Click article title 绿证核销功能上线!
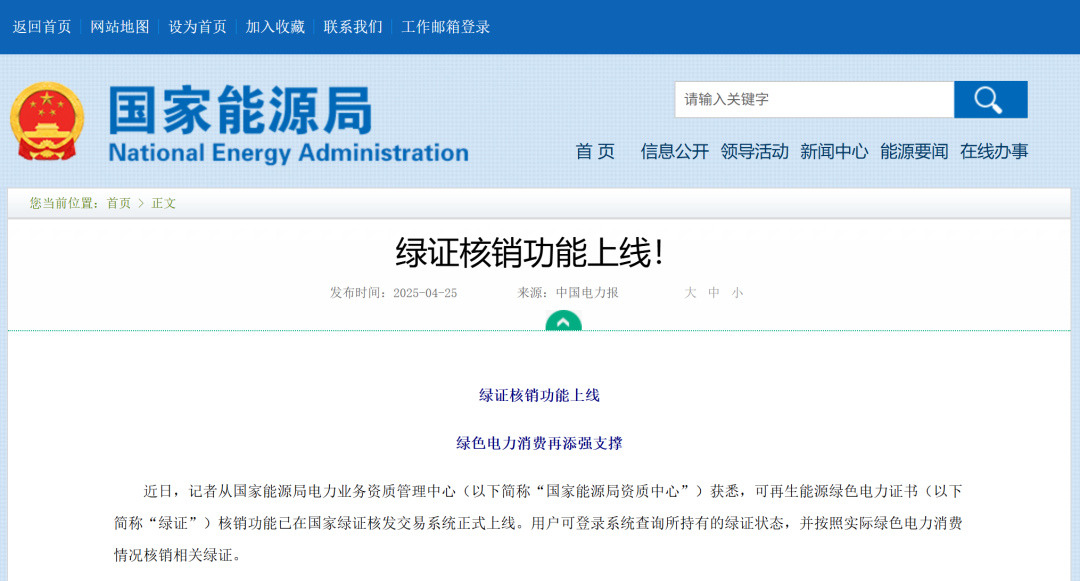The height and width of the screenshot is (581, 1080). (x=530, y=253)
